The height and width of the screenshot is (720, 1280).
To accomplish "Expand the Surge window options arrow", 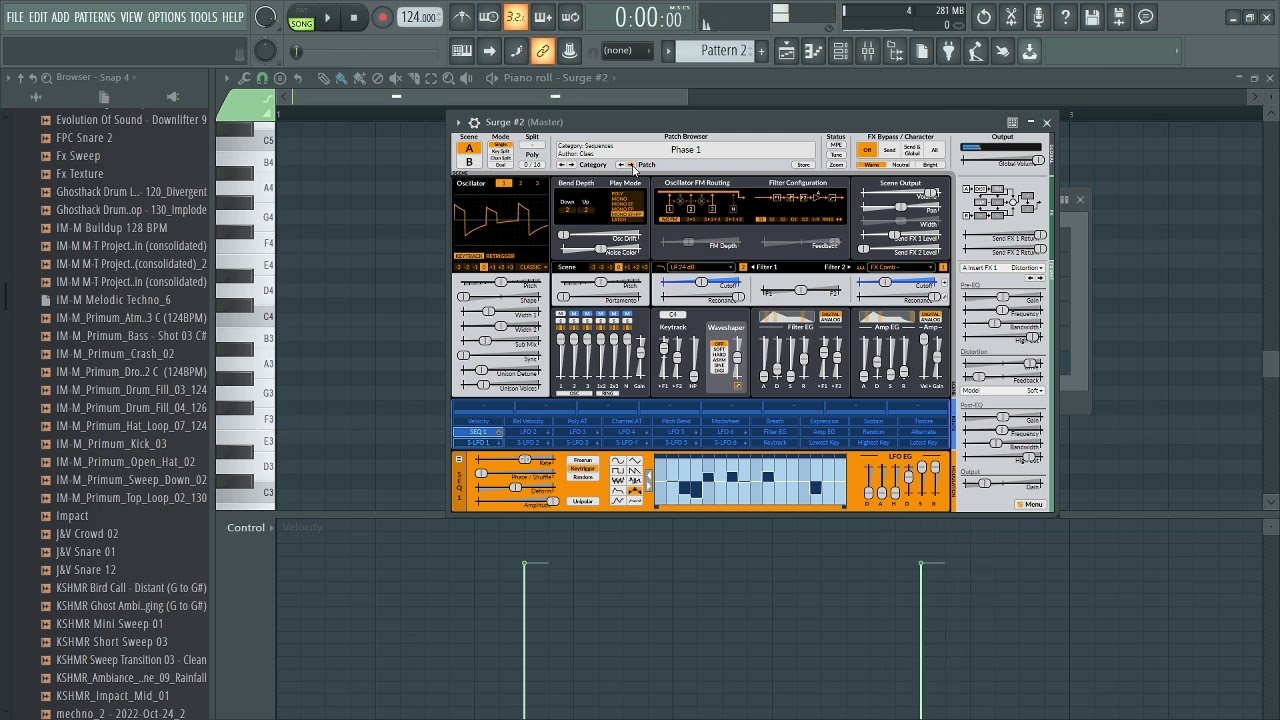I will [x=458, y=122].
